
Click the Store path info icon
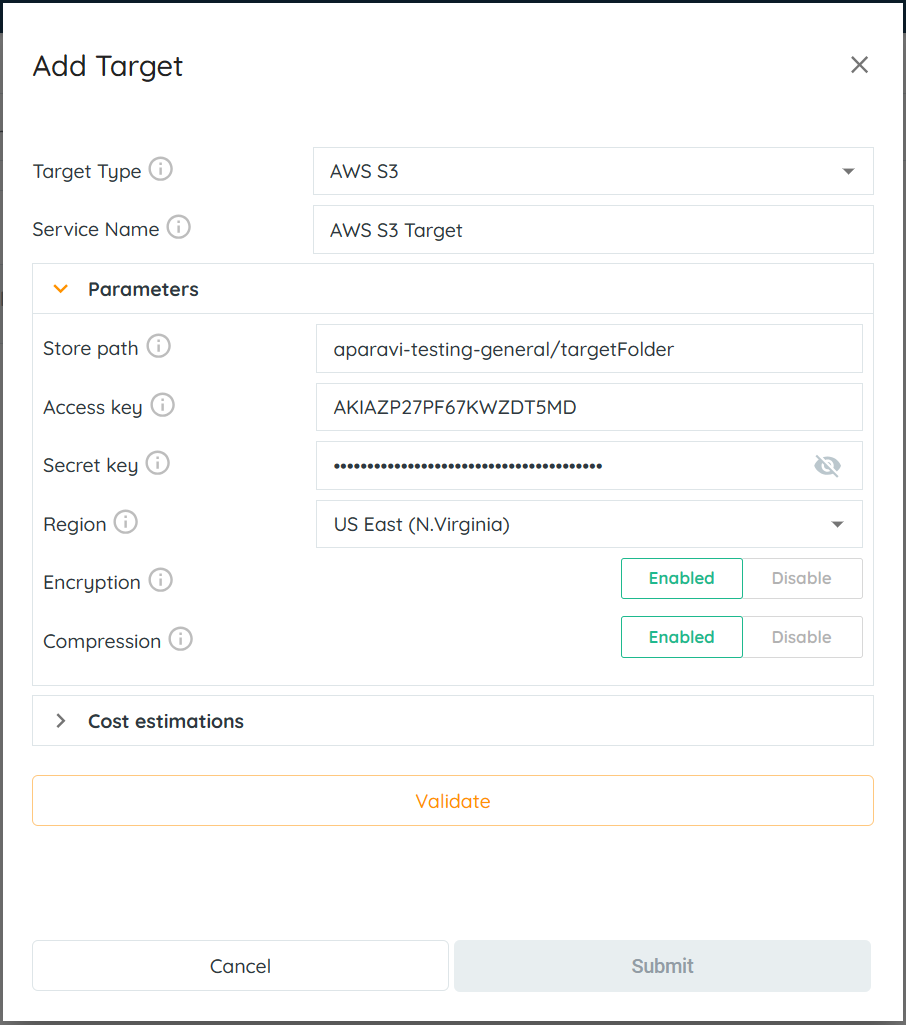158,347
